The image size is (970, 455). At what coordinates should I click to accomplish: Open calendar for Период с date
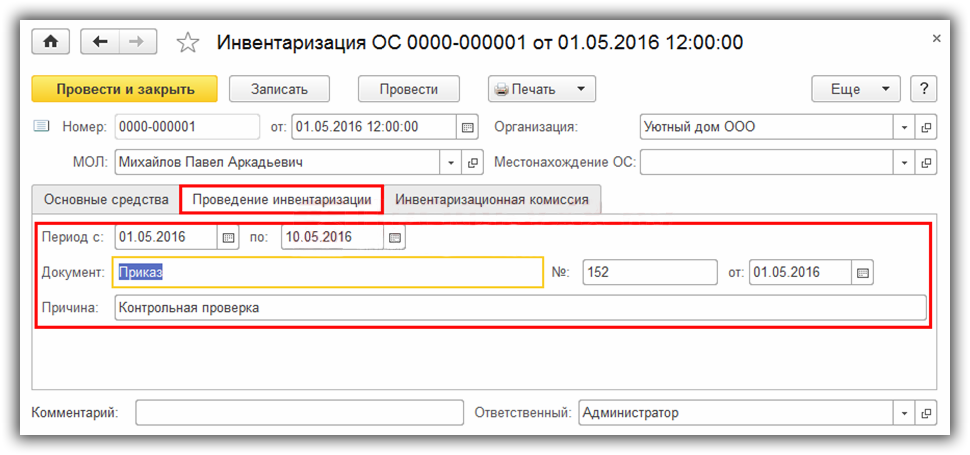pos(228,237)
